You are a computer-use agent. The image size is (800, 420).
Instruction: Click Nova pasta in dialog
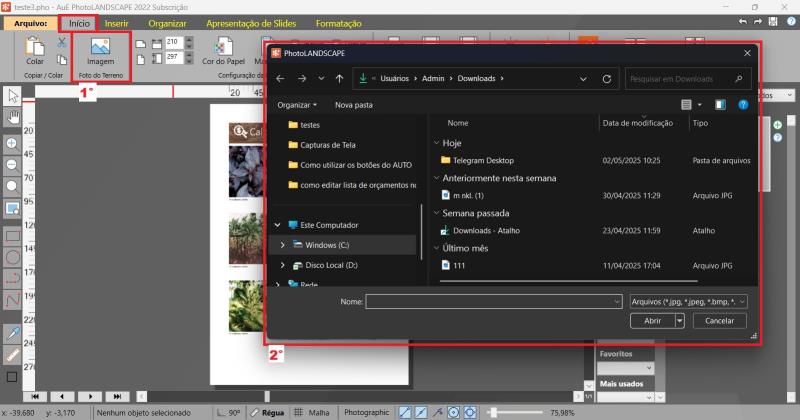point(354,105)
